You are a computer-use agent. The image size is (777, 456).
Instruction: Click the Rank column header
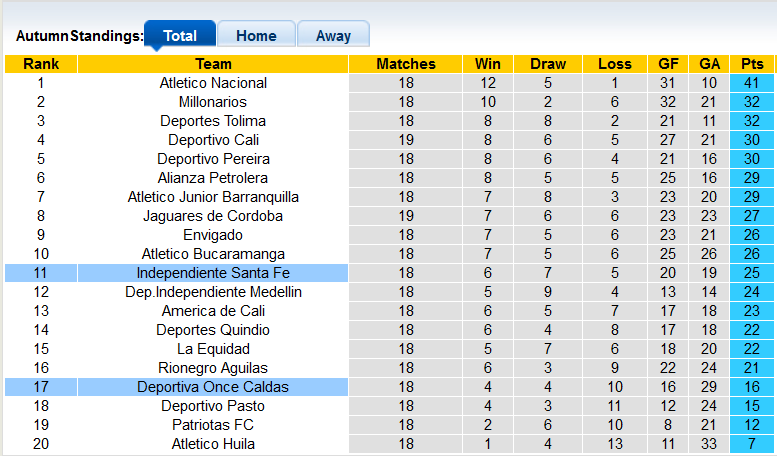tap(41, 64)
